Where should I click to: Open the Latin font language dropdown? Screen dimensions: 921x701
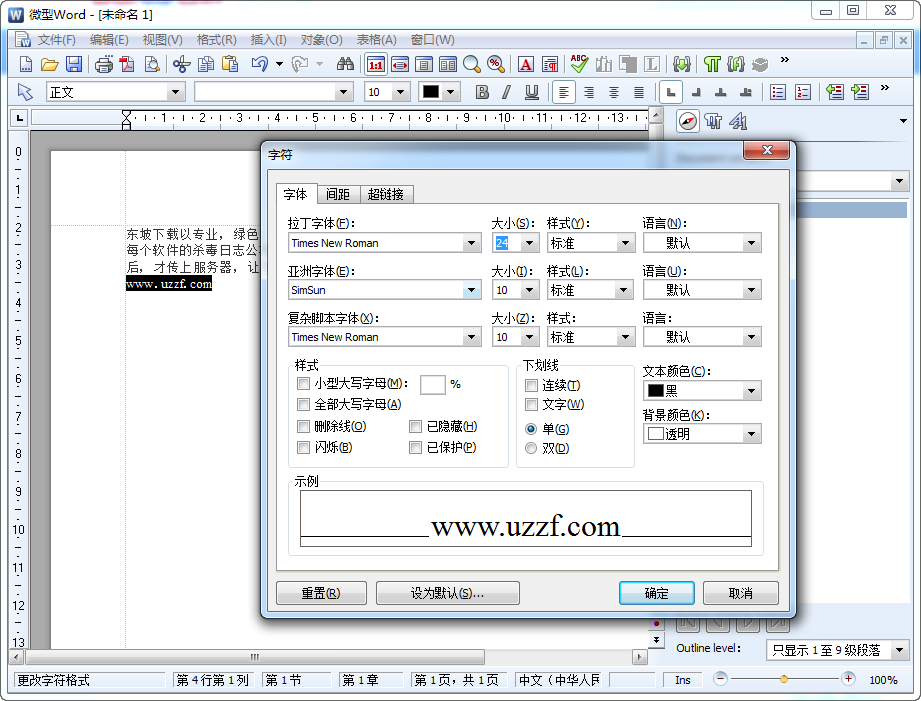[751, 243]
